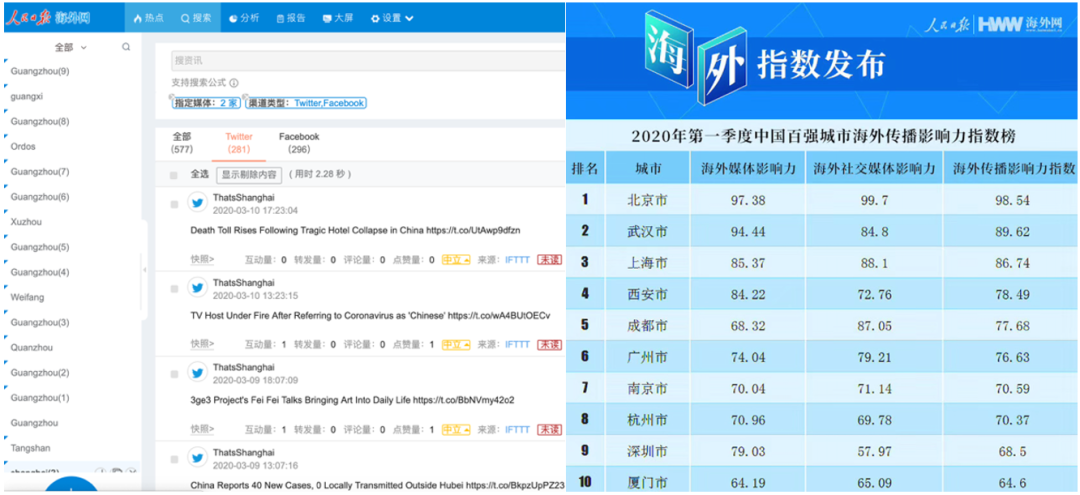Open the 报告 report section
1080x495 pixels.
tap(291, 19)
